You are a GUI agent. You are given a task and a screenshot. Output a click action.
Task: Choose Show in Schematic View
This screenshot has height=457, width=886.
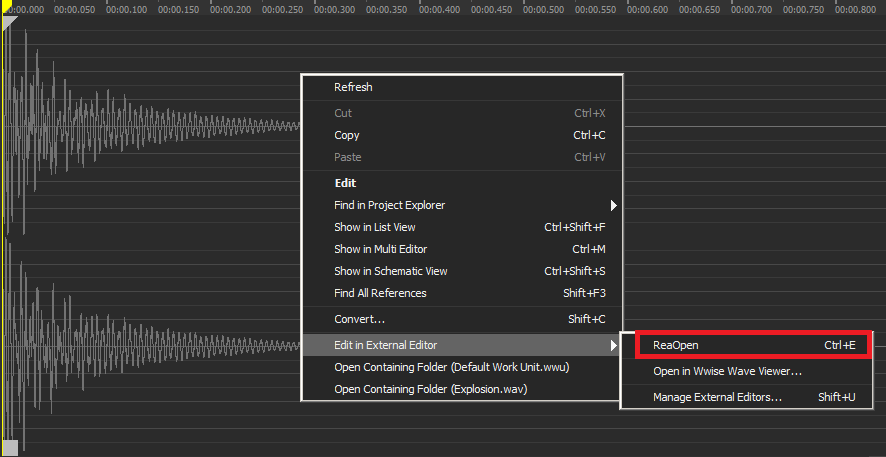click(x=462, y=271)
